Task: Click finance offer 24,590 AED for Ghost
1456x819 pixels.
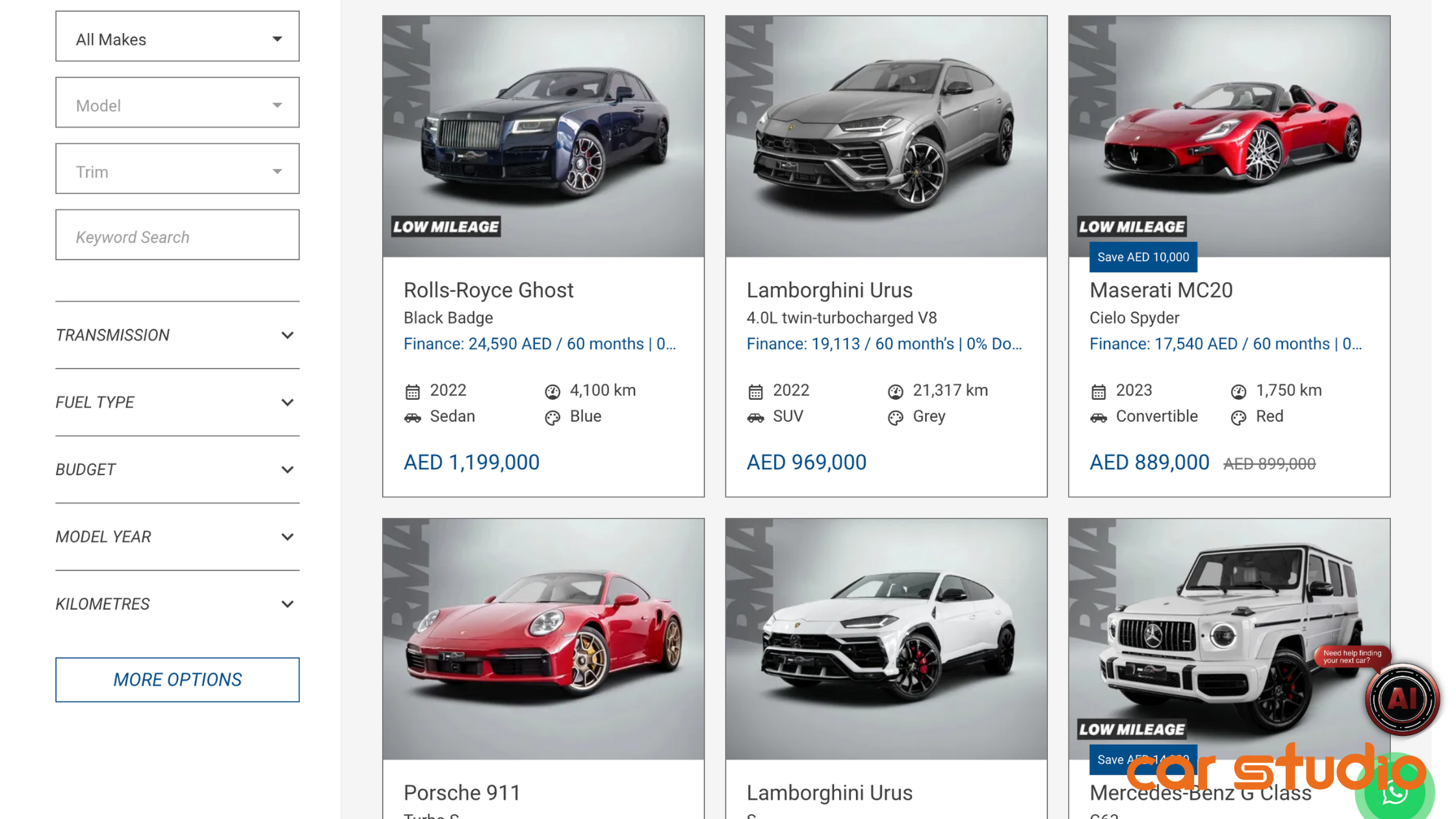Action: tap(539, 344)
